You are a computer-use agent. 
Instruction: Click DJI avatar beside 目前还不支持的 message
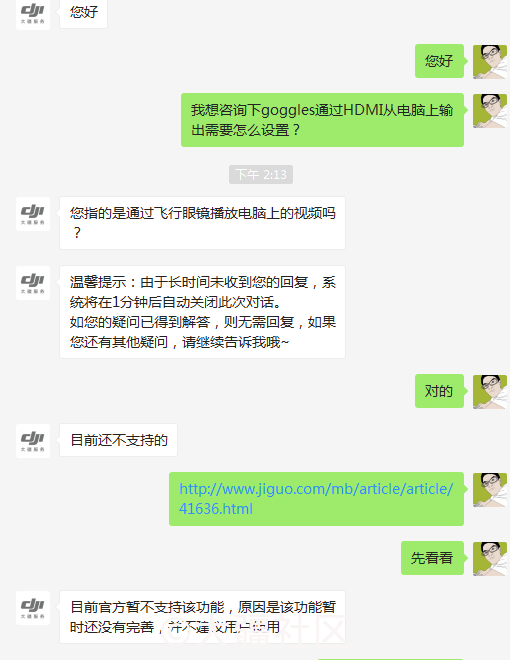pyautogui.click(x=33, y=441)
